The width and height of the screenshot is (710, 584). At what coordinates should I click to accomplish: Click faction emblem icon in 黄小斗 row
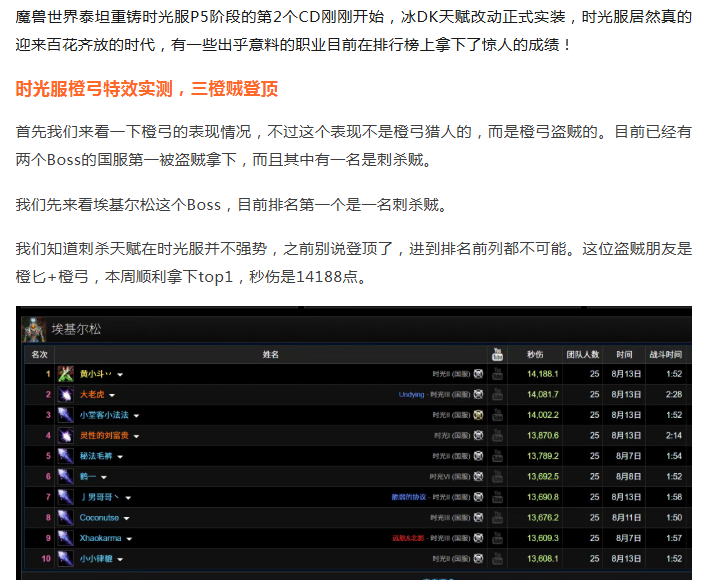click(478, 374)
